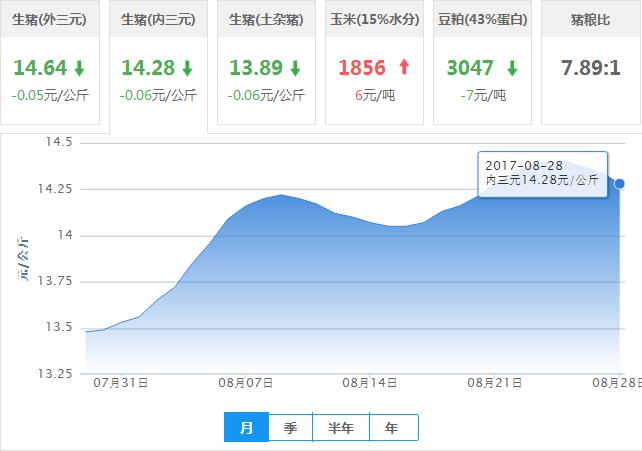Click the 08月21日 axis label
This screenshot has height=451, width=642.
[x=495, y=383]
